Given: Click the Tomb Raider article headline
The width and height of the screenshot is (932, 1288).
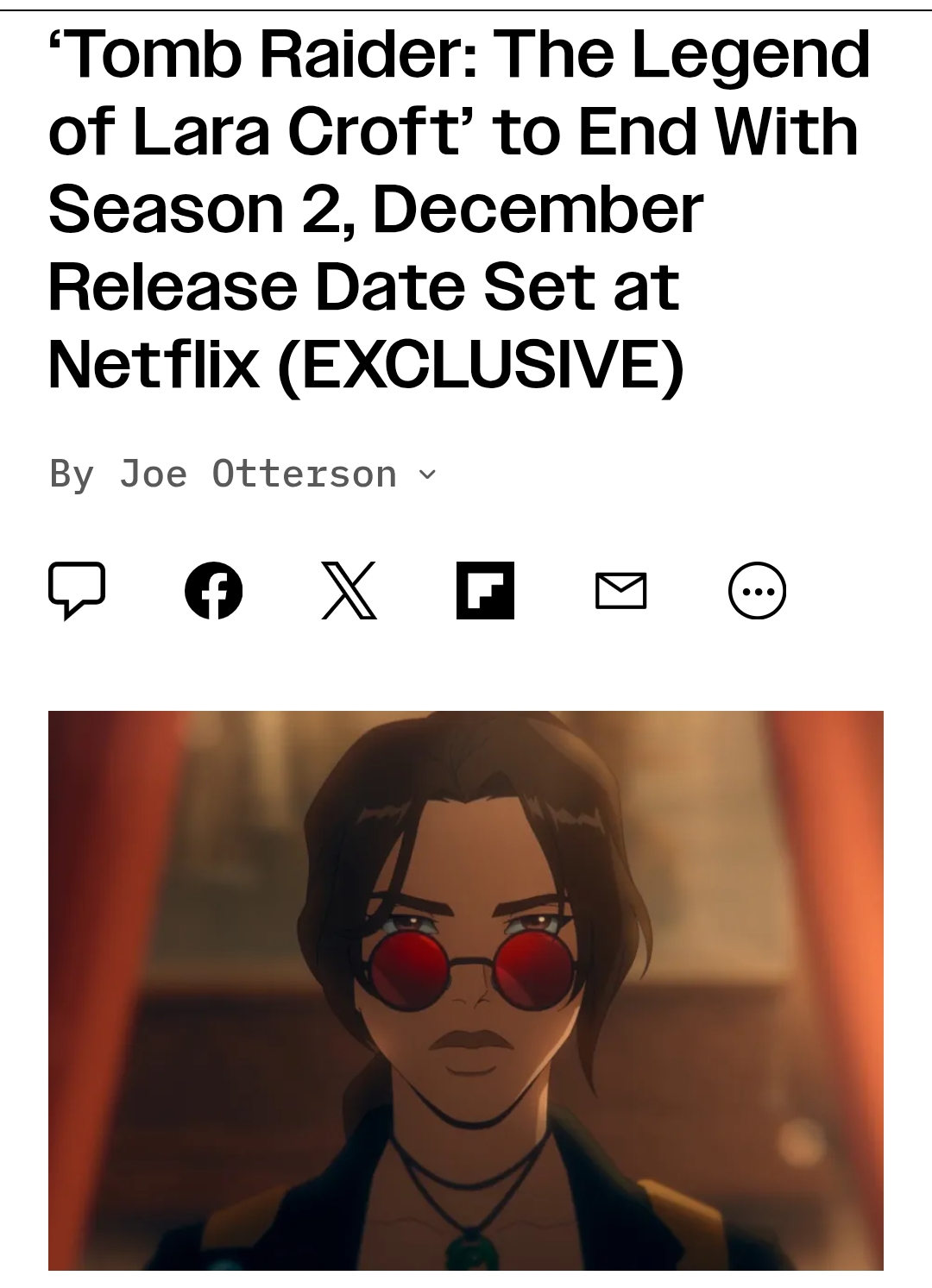Looking at the screenshot, I should click(x=459, y=210).
